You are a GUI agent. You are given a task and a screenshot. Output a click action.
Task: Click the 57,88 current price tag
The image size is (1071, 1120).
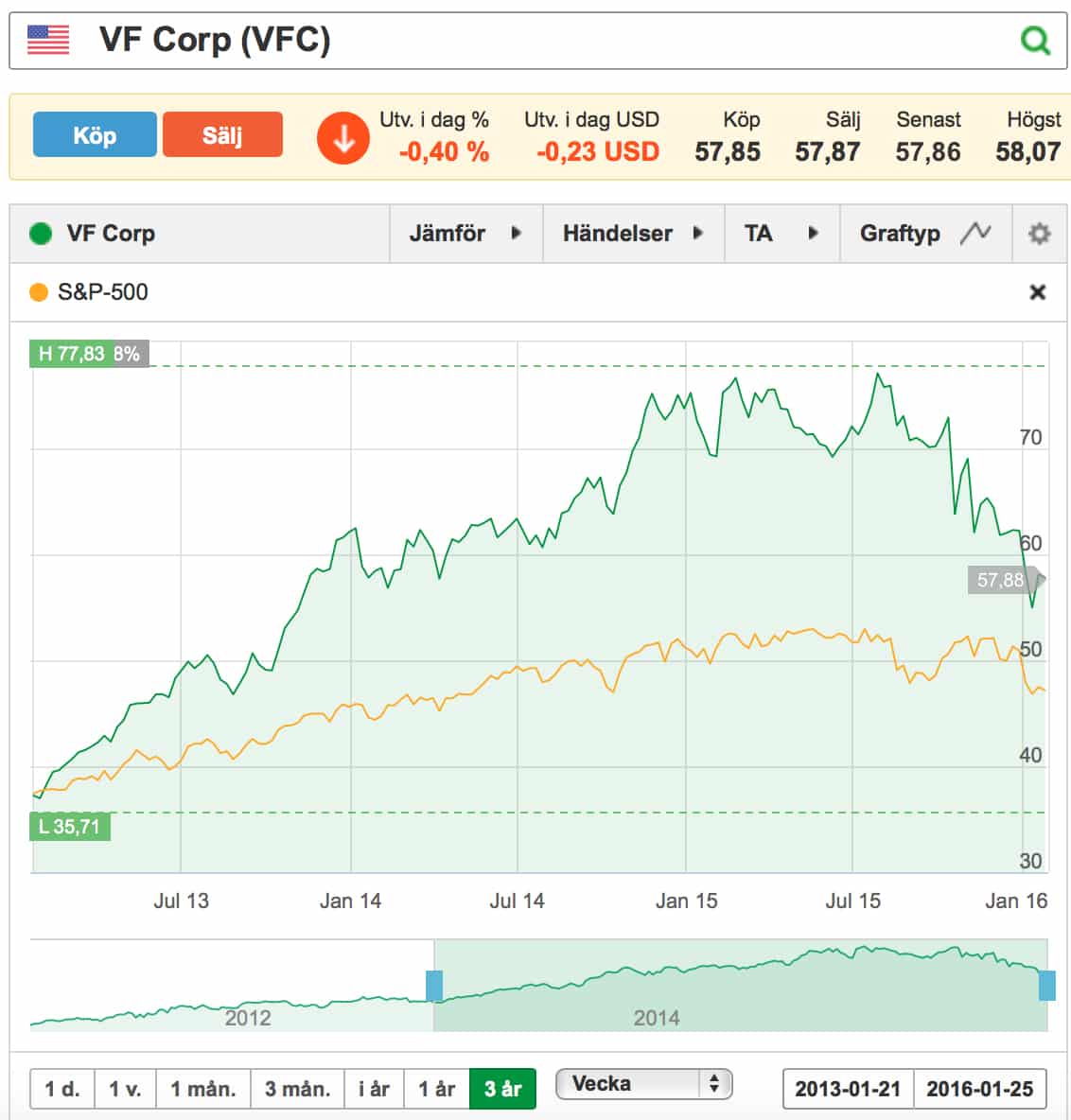pos(1001,580)
